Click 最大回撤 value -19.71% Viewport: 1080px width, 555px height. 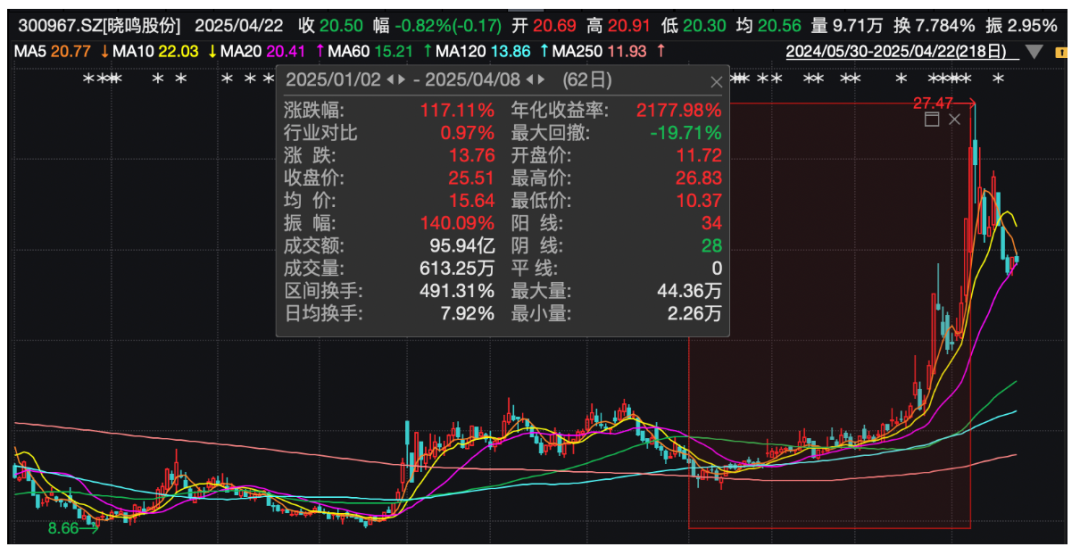tap(685, 133)
